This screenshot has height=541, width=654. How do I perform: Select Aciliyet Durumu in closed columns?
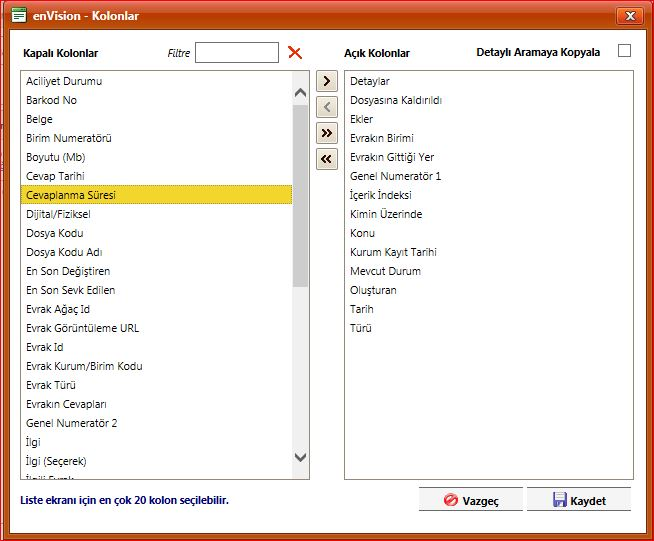point(156,81)
